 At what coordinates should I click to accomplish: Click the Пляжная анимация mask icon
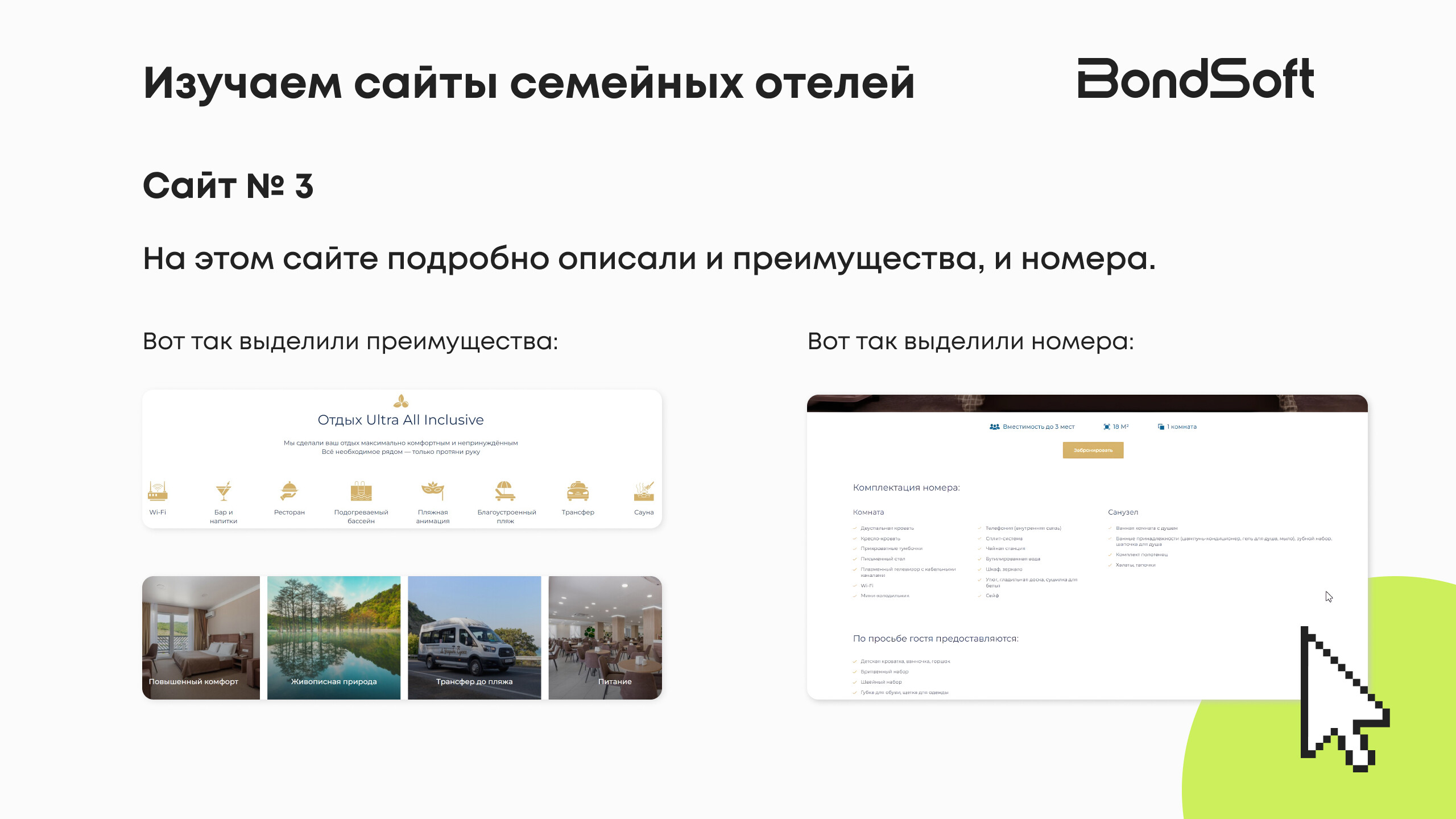click(x=433, y=491)
